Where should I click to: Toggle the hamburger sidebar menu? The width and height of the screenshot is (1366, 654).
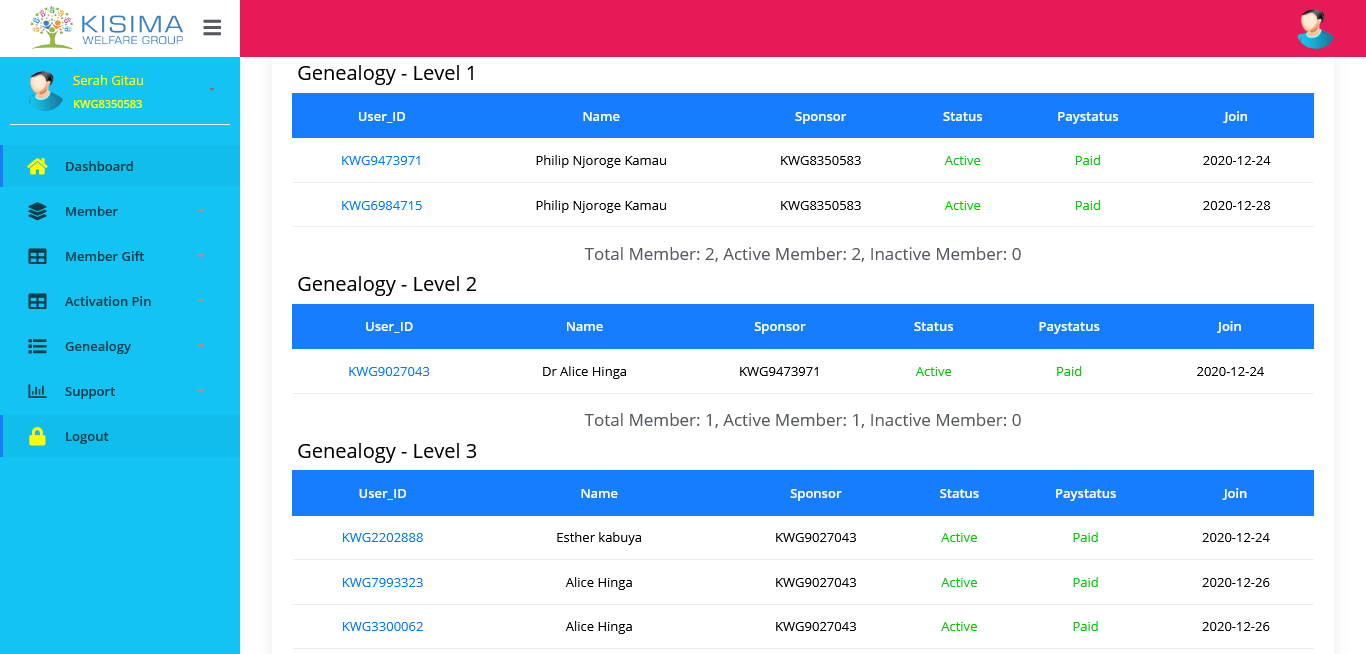point(212,28)
